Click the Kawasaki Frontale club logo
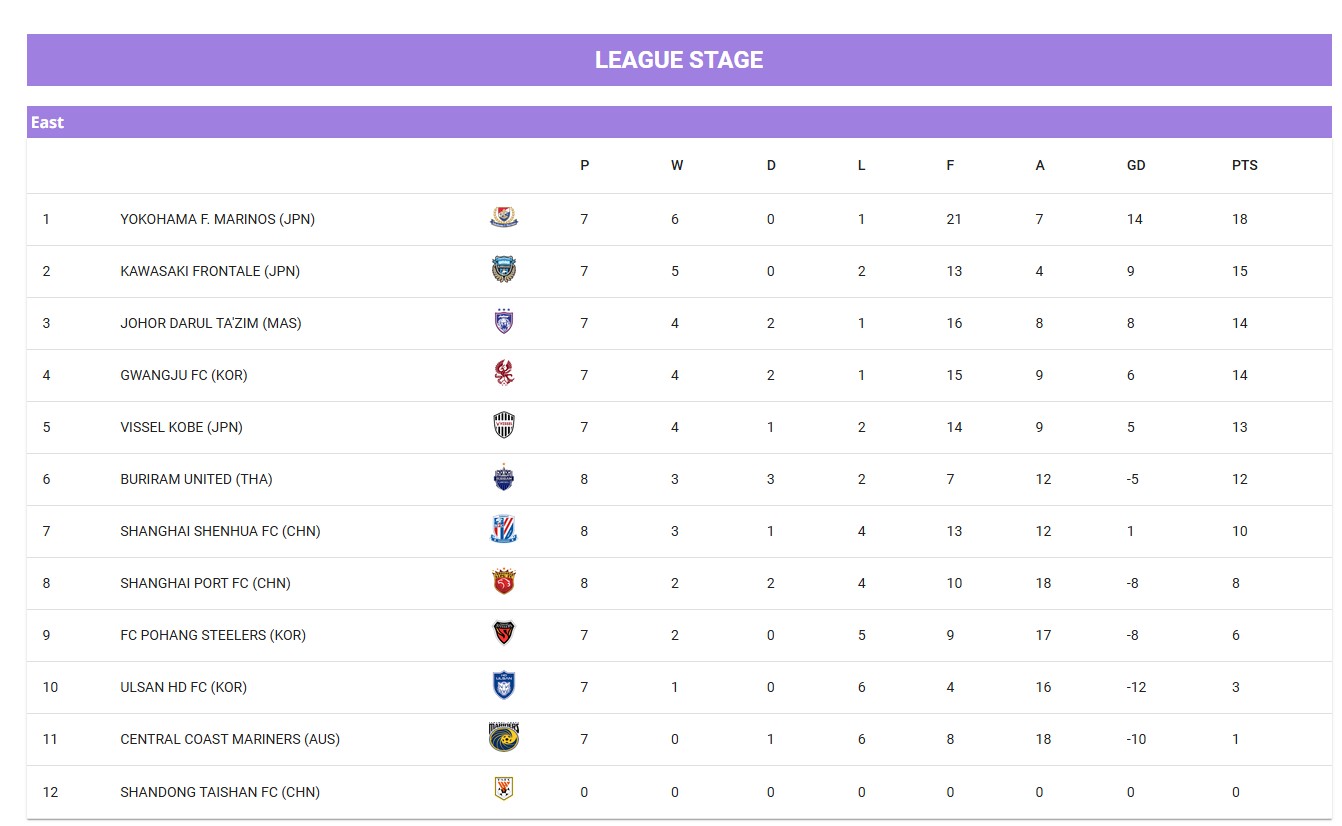Screen dimensions: 1342x826 (504, 269)
